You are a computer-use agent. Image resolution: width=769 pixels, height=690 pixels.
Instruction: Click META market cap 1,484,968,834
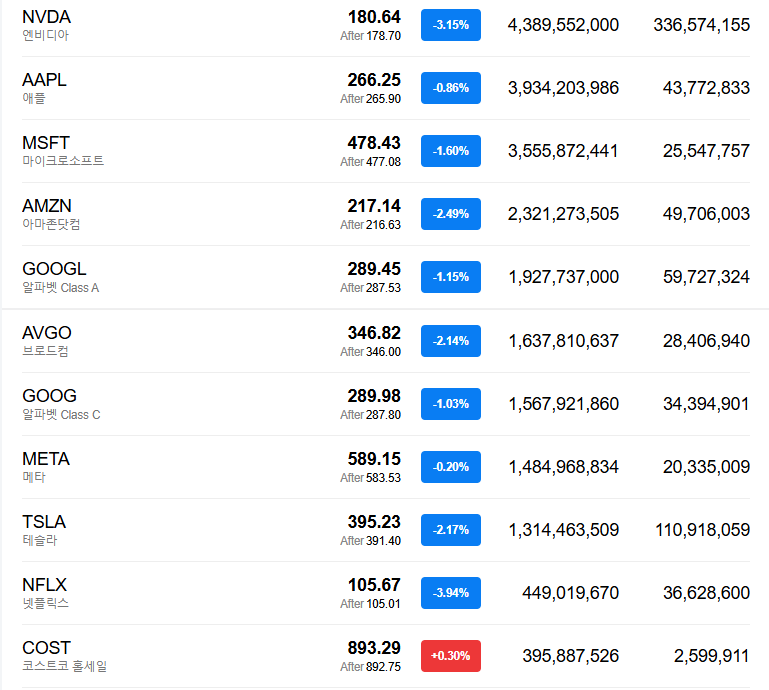pyautogui.click(x=564, y=467)
